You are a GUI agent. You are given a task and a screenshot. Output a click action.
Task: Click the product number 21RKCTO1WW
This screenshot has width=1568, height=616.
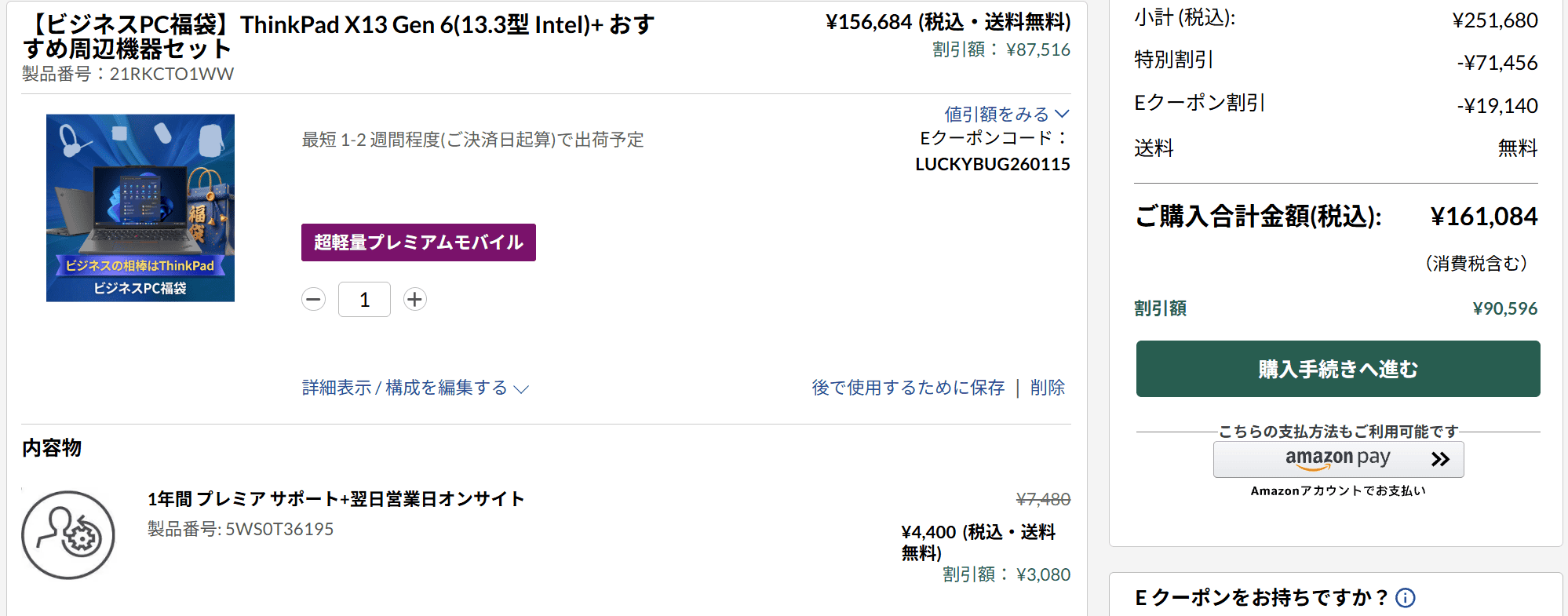(171, 74)
